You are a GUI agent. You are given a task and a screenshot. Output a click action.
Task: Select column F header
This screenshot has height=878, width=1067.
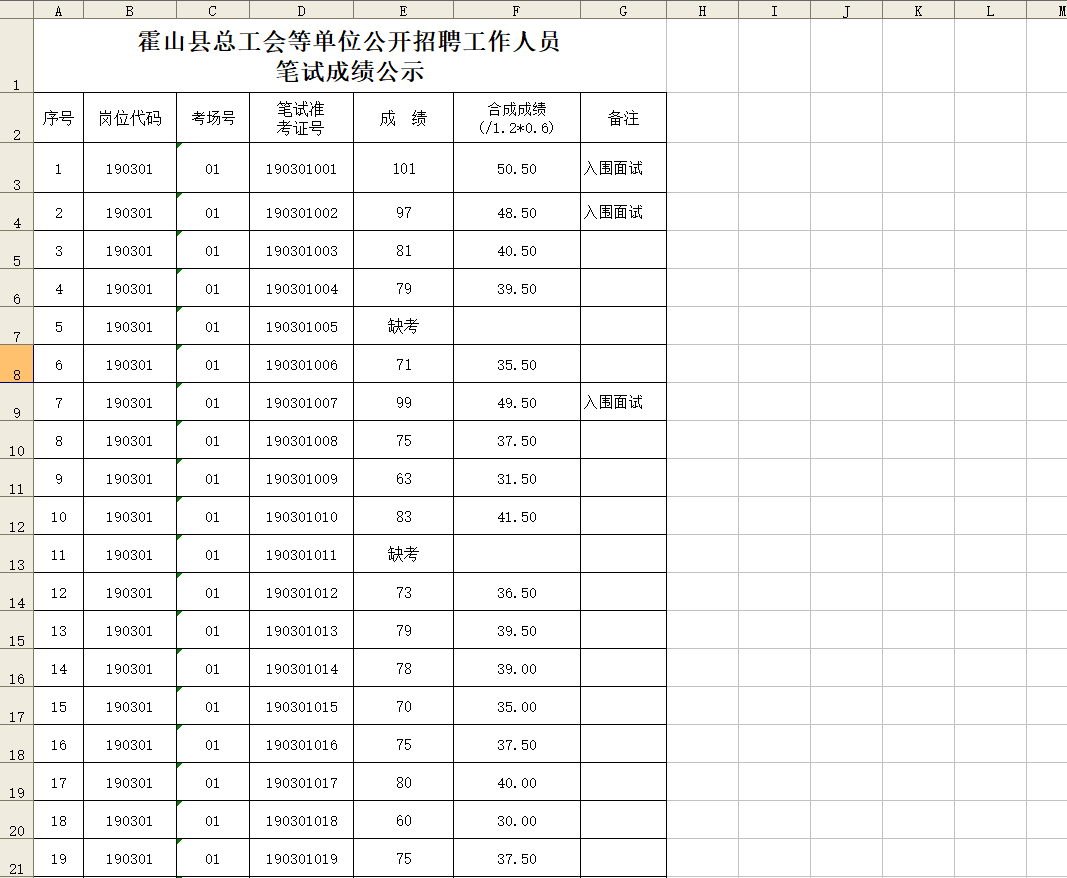pyautogui.click(x=516, y=10)
